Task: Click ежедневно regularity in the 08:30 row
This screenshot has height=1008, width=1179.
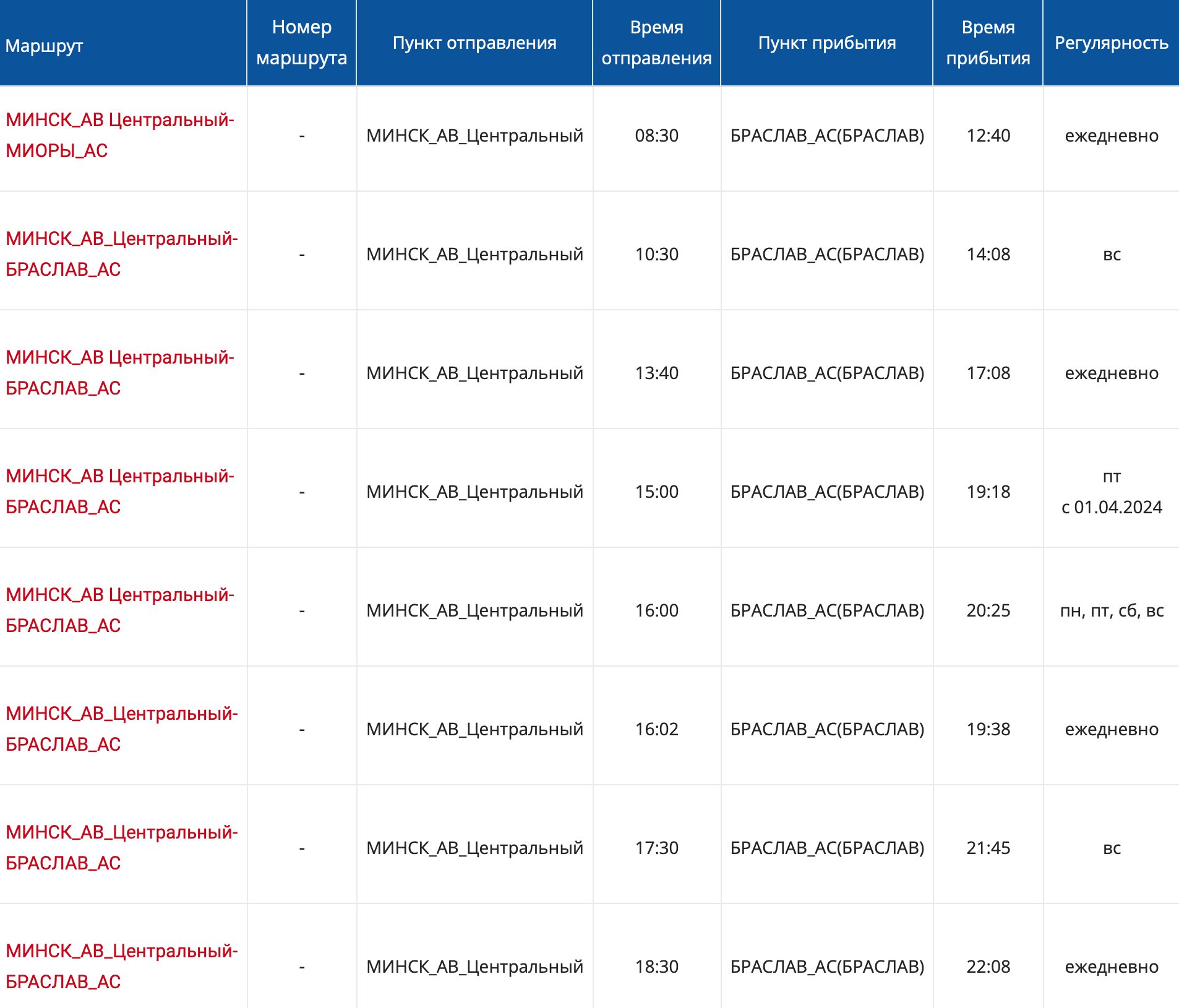Action: (x=1112, y=135)
